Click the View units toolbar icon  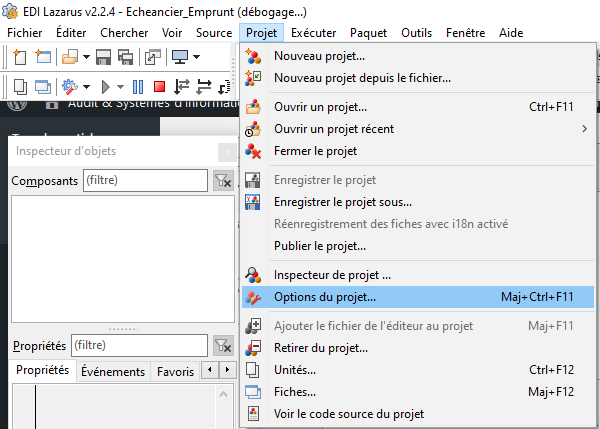(20, 87)
